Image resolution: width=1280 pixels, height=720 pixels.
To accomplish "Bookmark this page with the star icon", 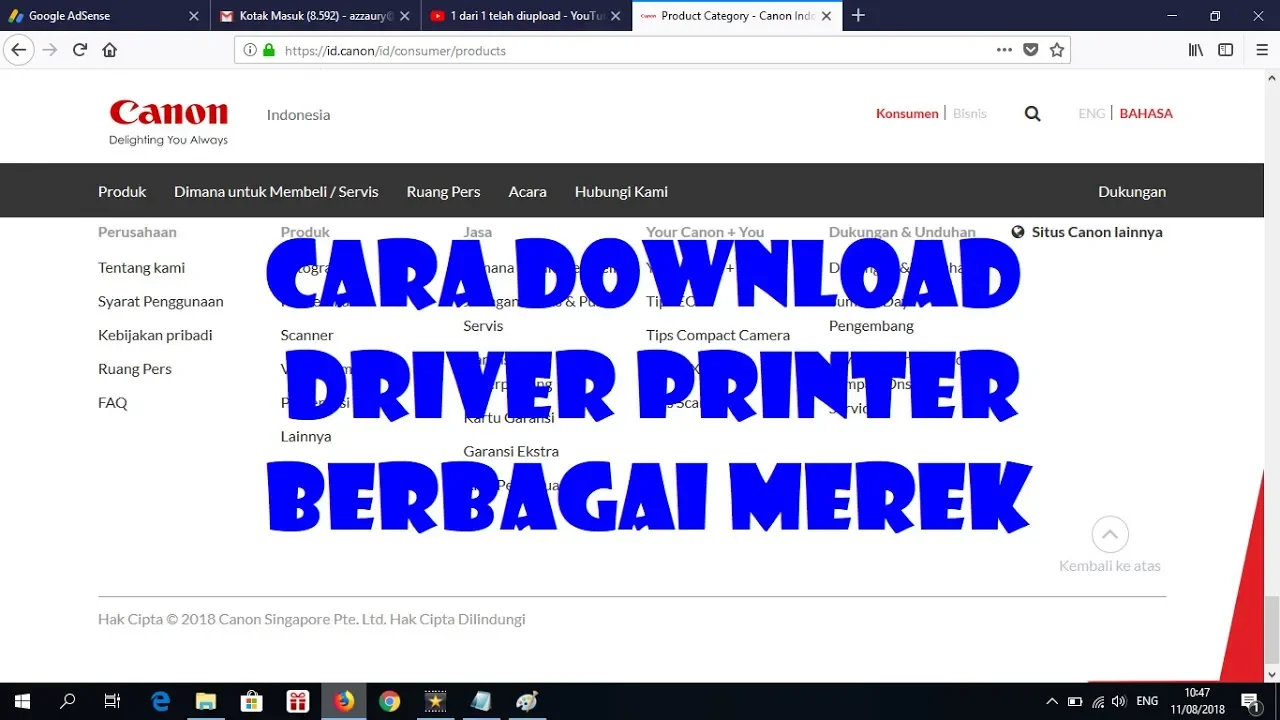I will (x=1057, y=50).
